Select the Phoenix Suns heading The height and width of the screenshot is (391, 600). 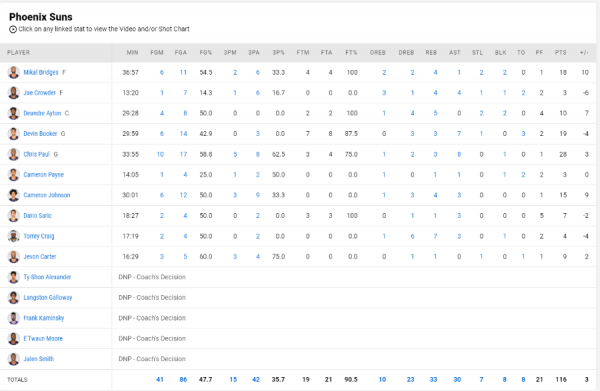pyautogui.click(x=41, y=17)
